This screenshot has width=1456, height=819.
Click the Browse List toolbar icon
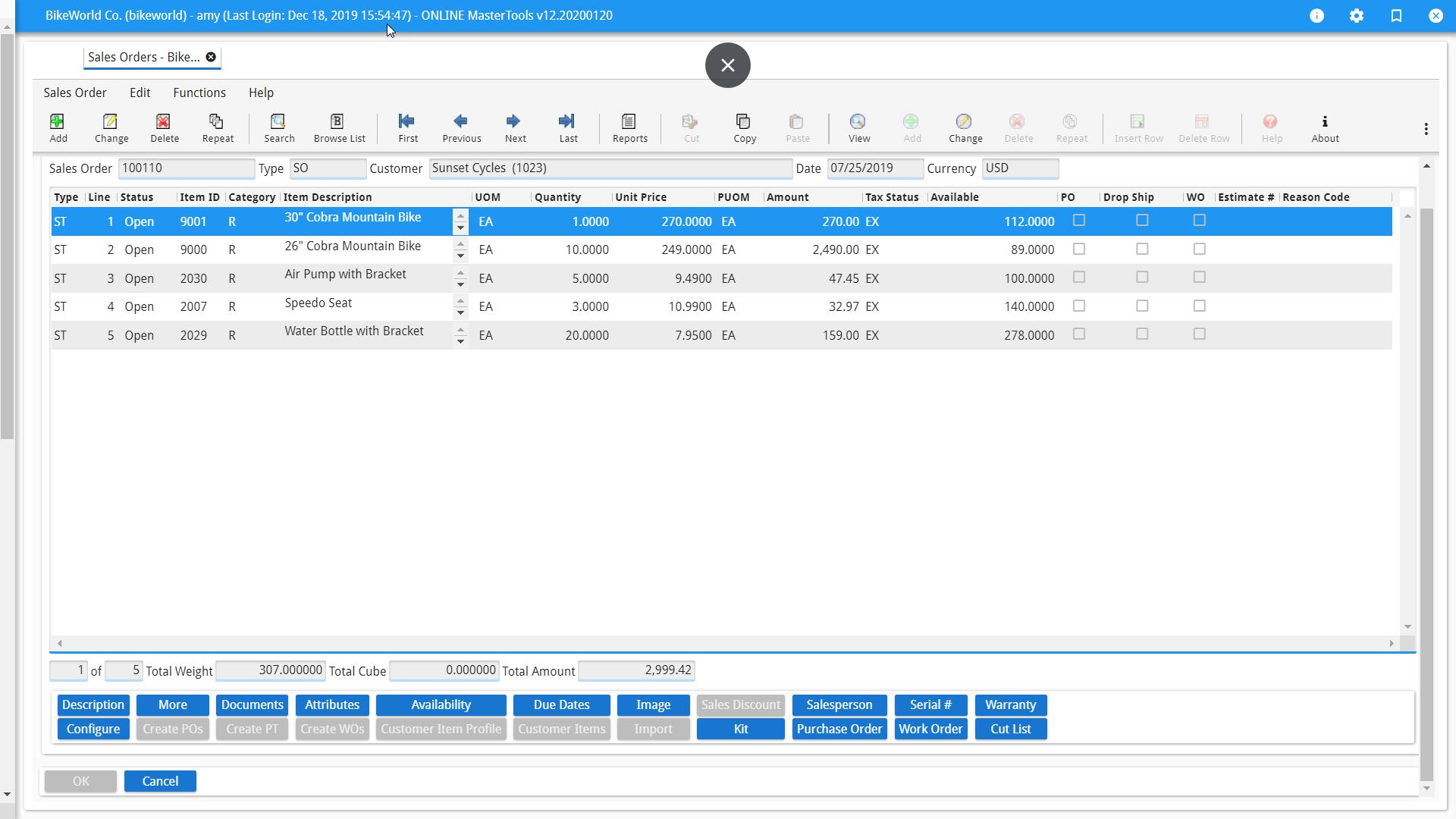pyautogui.click(x=338, y=127)
